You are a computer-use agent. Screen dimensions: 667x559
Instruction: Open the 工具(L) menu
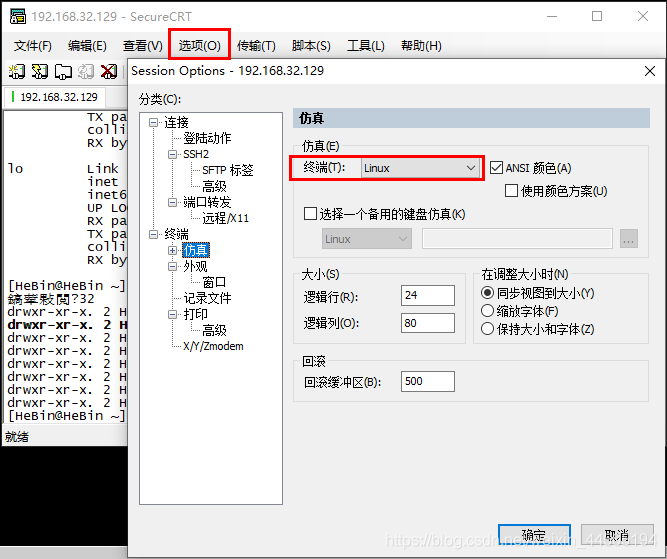point(366,46)
